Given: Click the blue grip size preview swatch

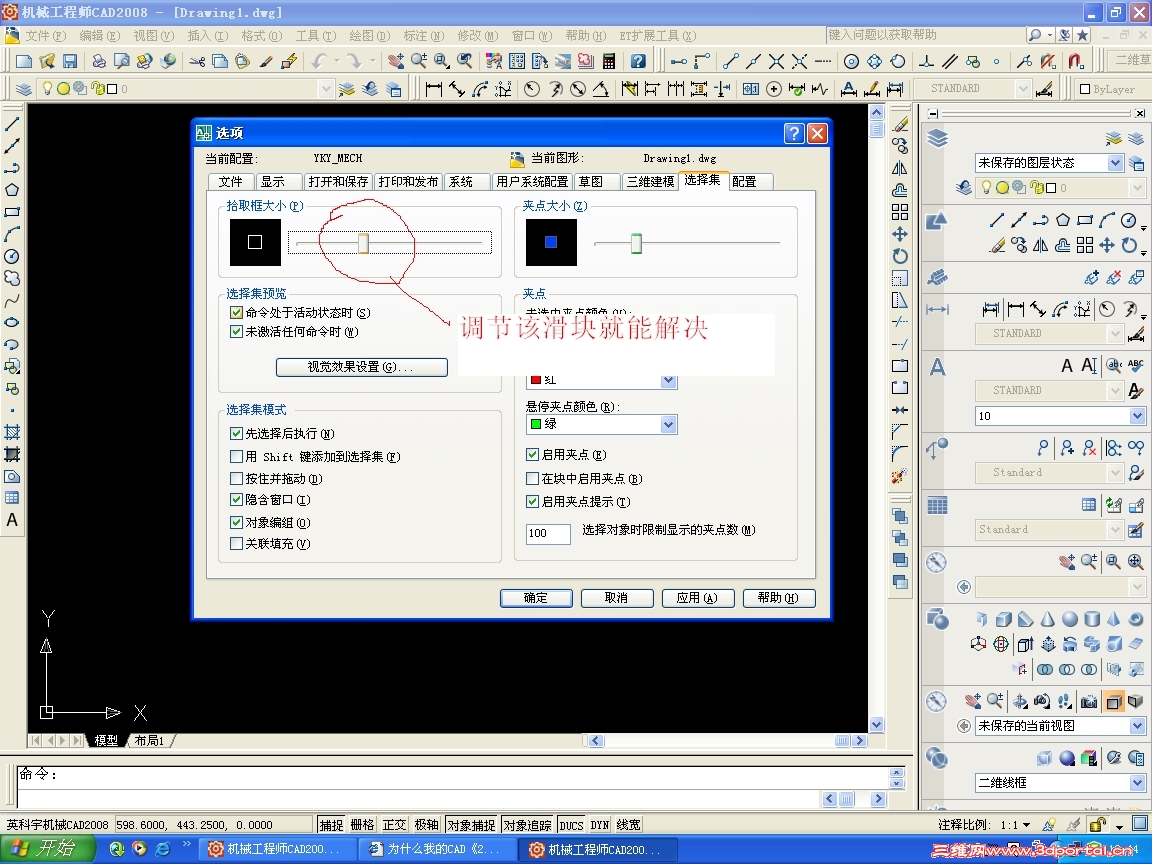Looking at the screenshot, I should 551,242.
